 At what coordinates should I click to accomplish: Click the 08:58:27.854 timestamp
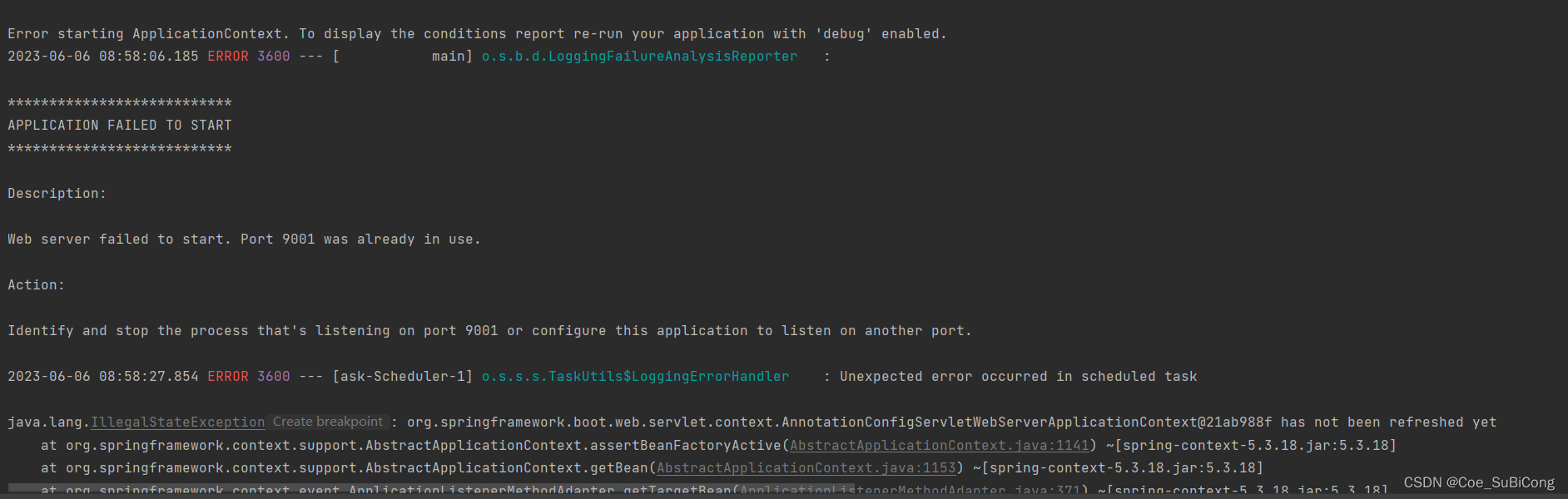(148, 377)
